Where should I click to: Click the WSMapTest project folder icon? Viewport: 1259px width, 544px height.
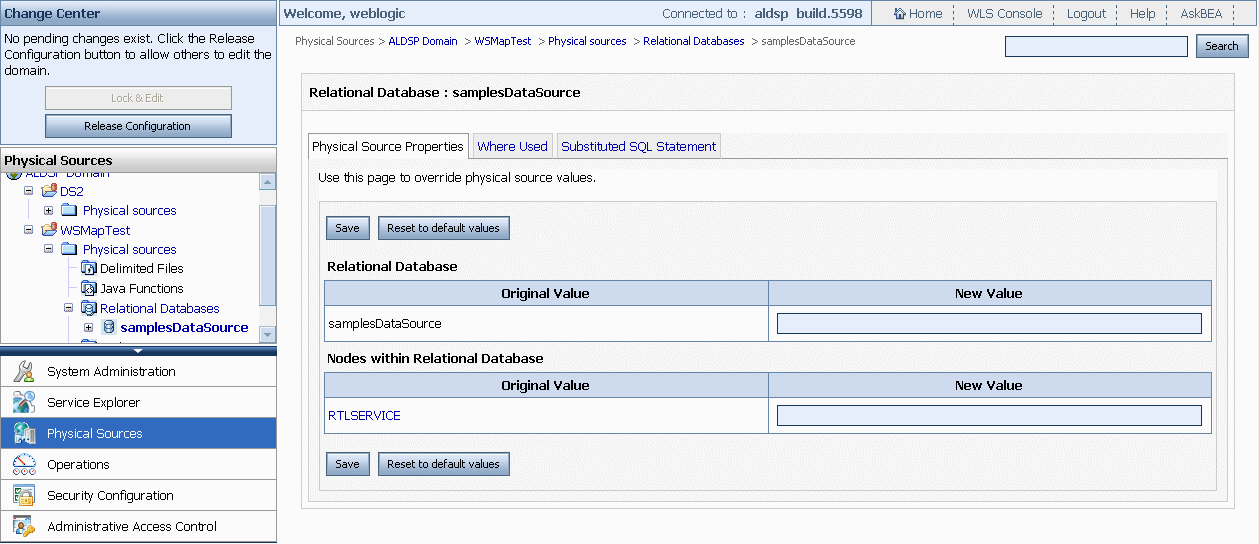pos(49,230)
